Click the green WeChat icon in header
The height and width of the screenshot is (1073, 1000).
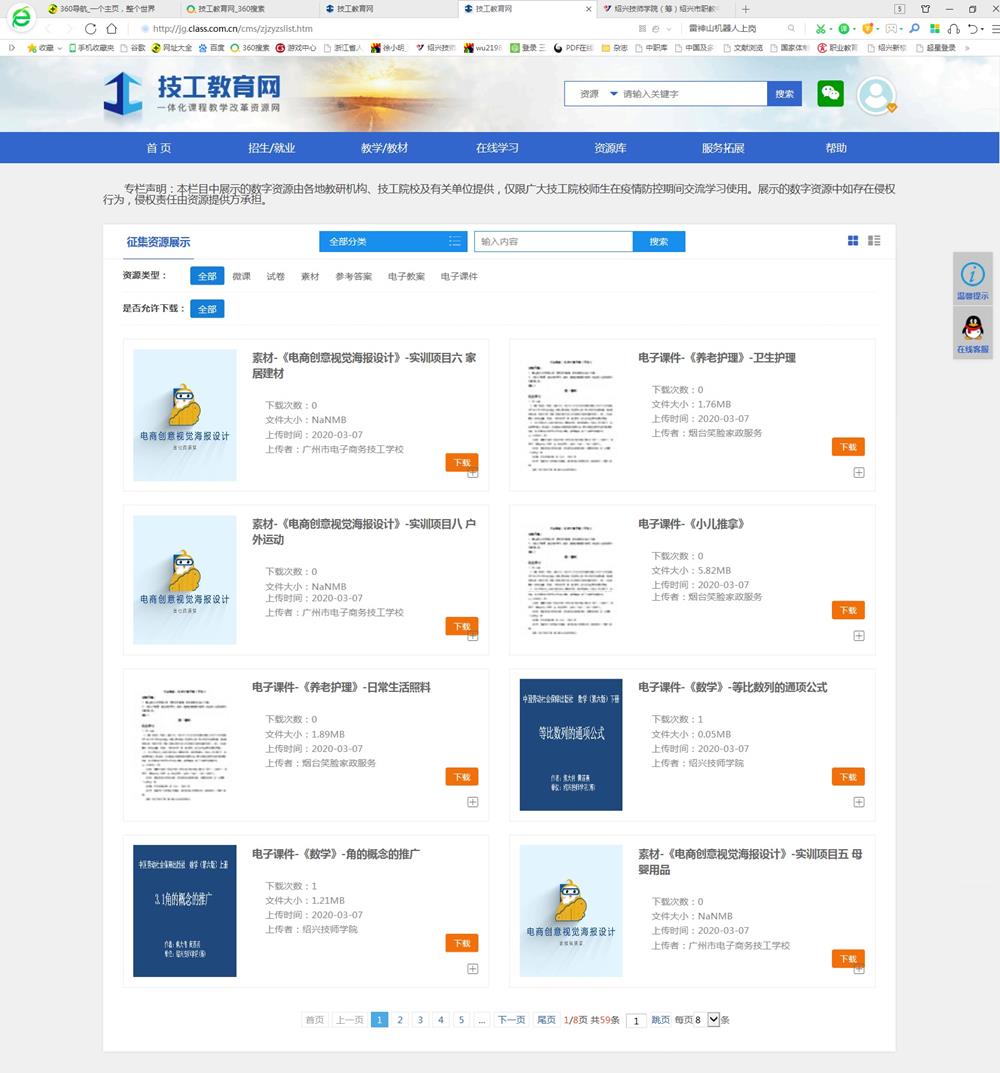830,93
